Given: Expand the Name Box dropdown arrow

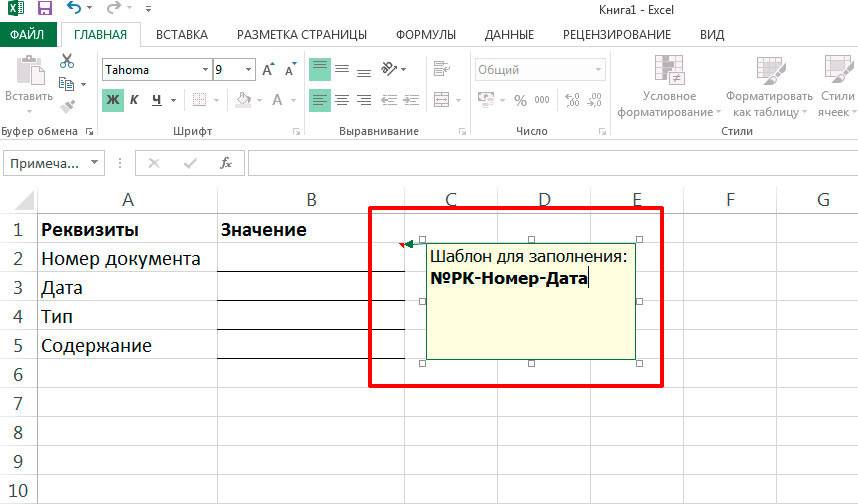Looking at the screenshot, I should pos(95,163).
